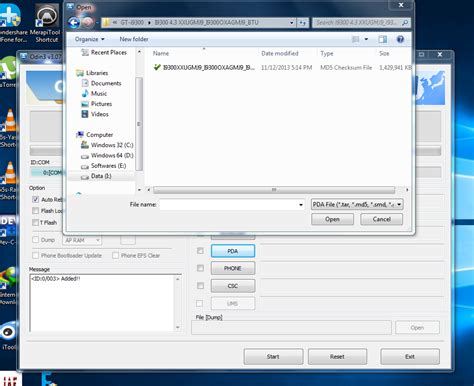Click Exit in Odin window
Image resolution: width=474 pixels, height=386 pixels.
410,357
